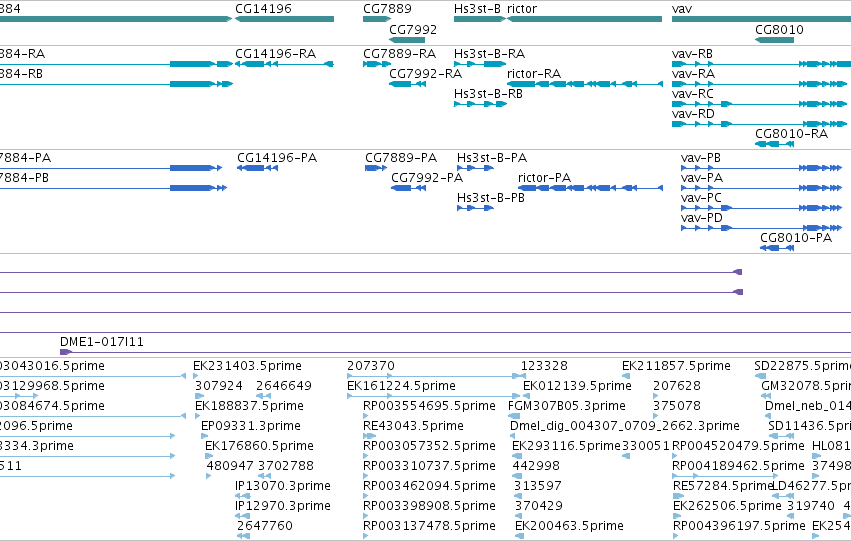The image size is (851, 541).
Task: Click the teal CG7992 gene bar
Action: [407, 40]
